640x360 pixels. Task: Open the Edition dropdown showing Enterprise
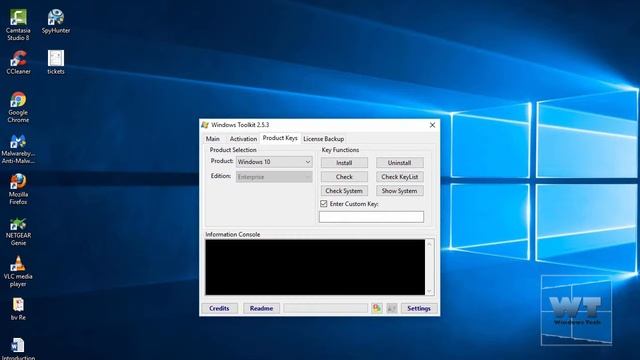pos(274,177)
